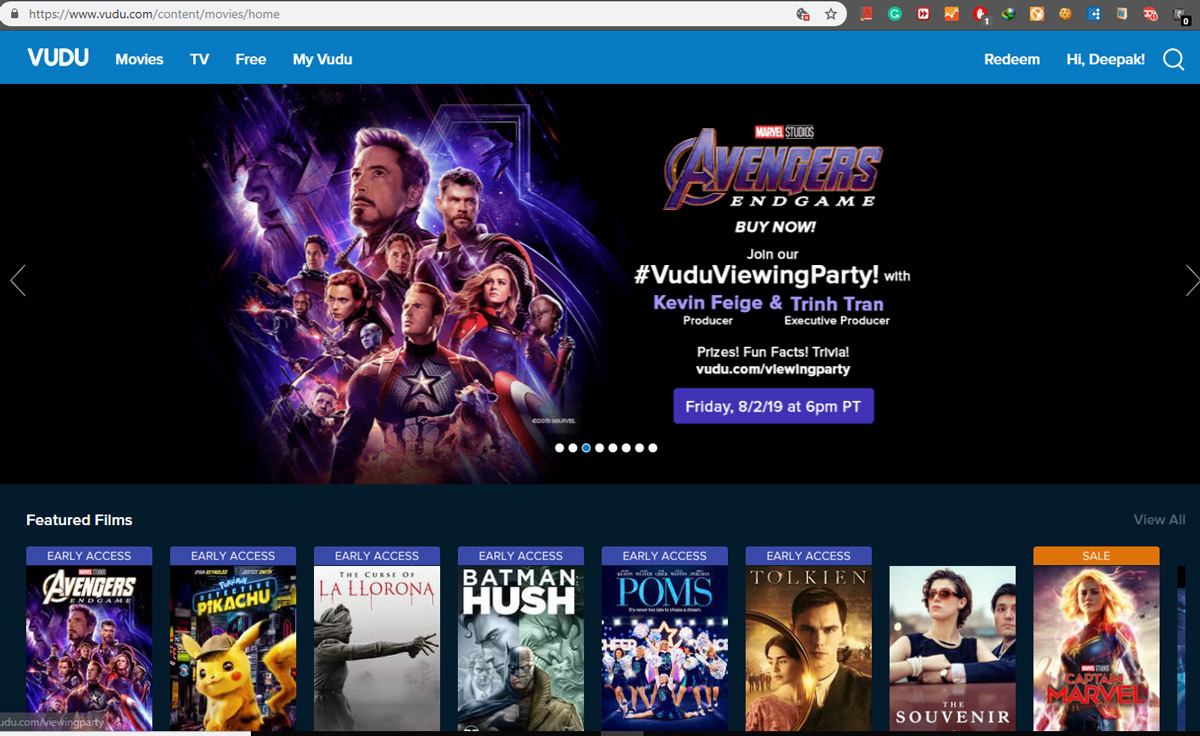The width and height of the screenshot is (1200, 736).
Task: Click the red stop-hand ad blocker extension
Action: 981,14
